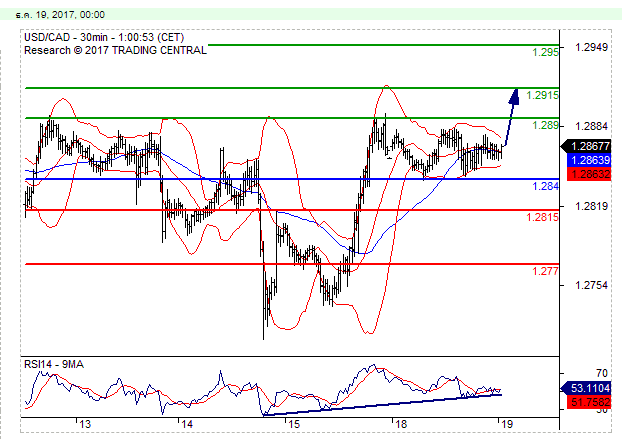Click the 1.2754 price axis value
Image resolution: width=622 pixels, height=439 pixels.
click(591, 285)
